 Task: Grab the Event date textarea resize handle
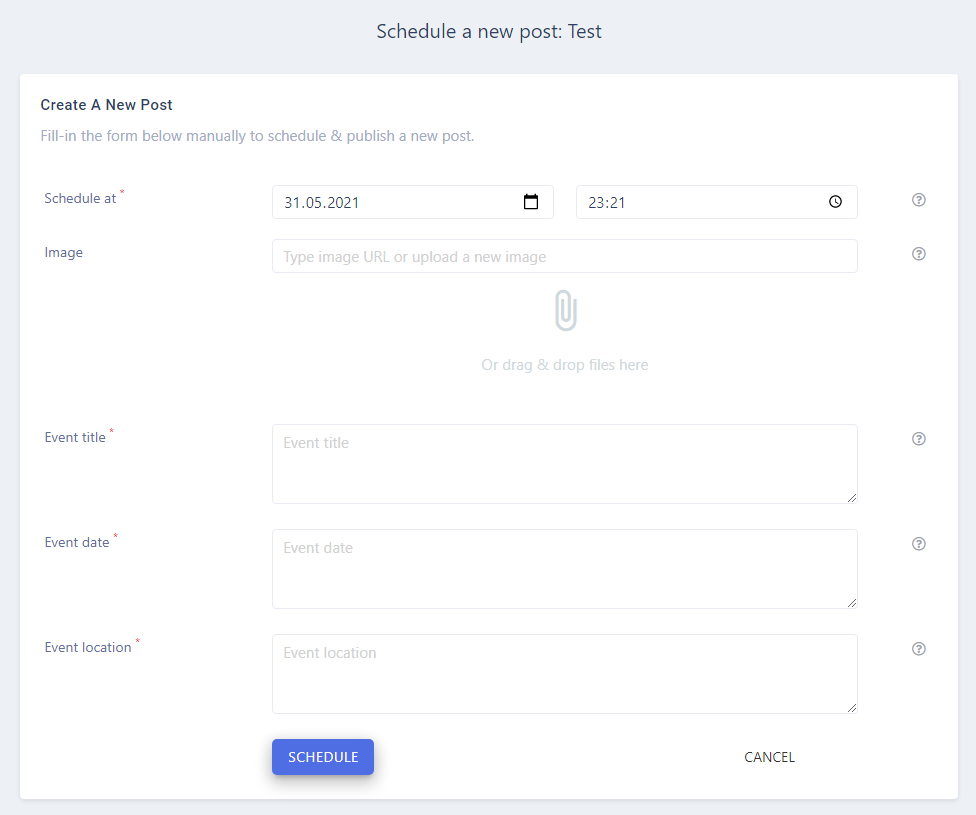pyautogui.click(x=852, y=603)
